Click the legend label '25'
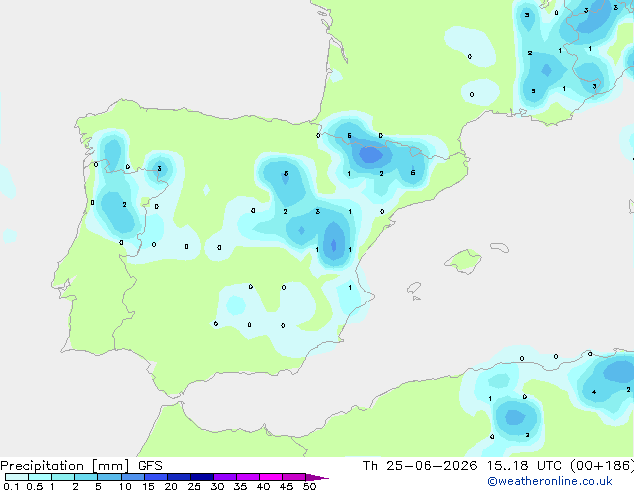The width and height of the screenshot is (634, 490). click(194, 486)
